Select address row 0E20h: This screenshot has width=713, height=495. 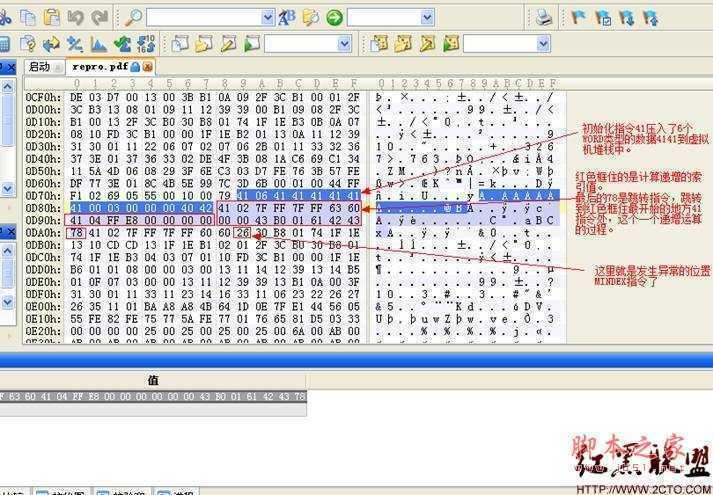43,331
